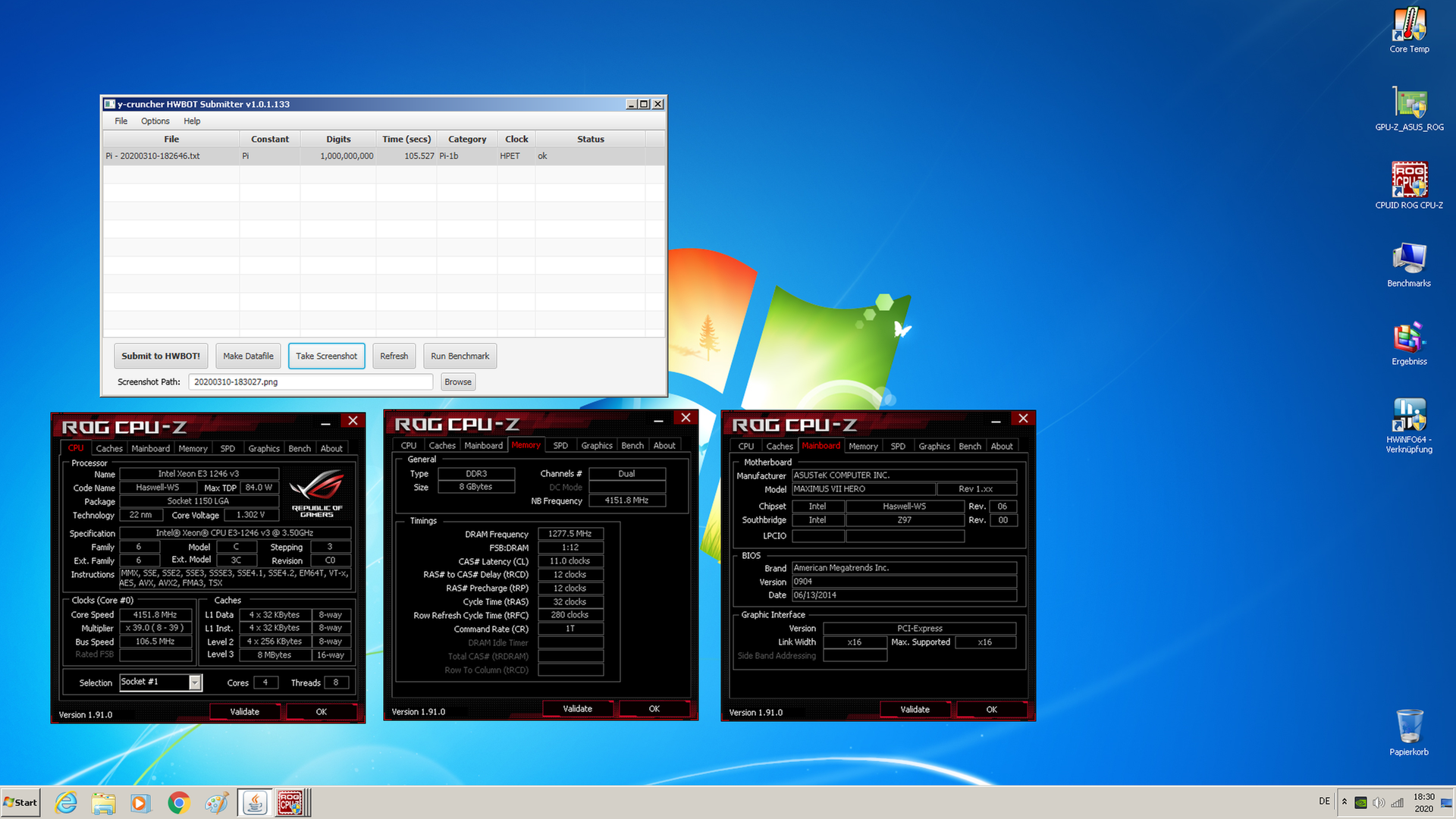Image resolution: width=1456 pixels, height=819 pixels.
Task: Click the DE language indicator
Action: click(x=1324, y=802)
